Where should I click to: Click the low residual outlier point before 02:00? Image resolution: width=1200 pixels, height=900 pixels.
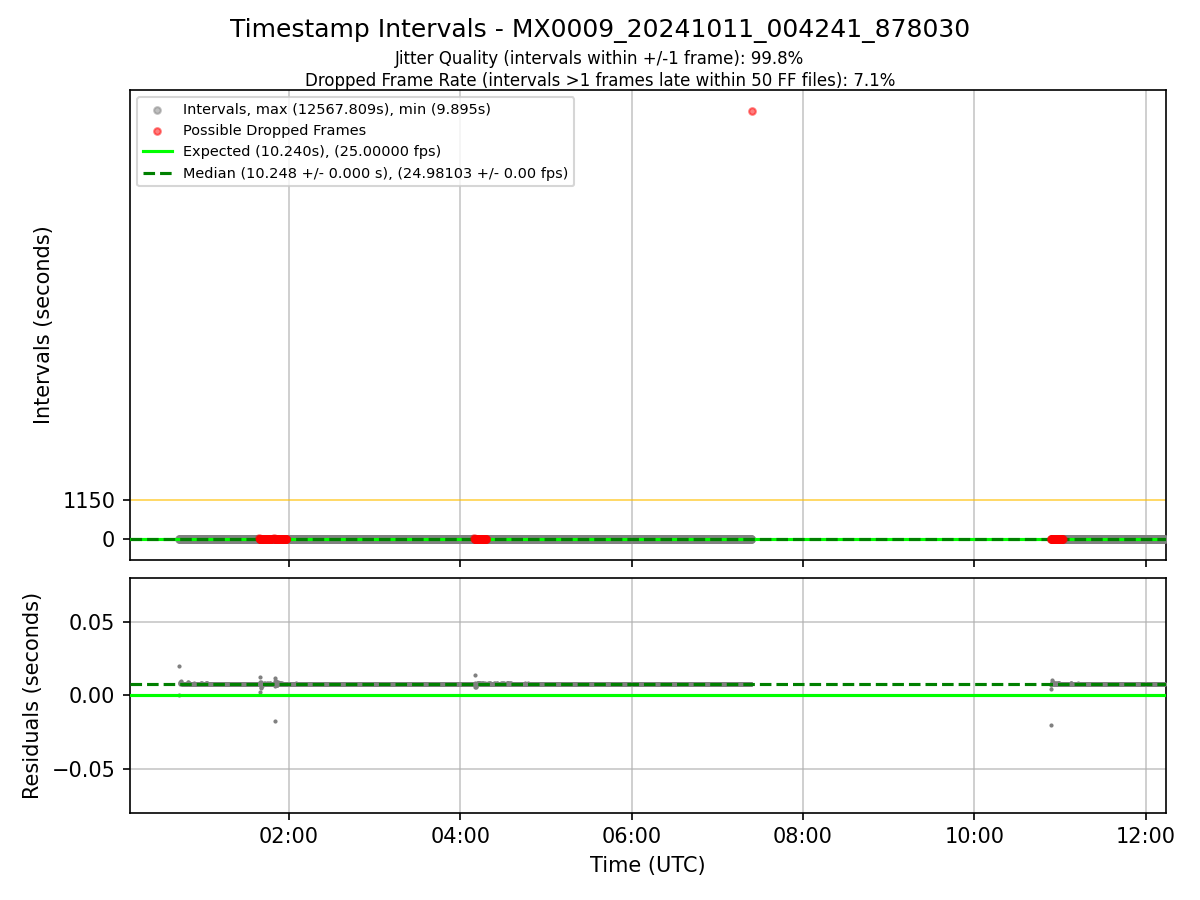coord(275,721)
